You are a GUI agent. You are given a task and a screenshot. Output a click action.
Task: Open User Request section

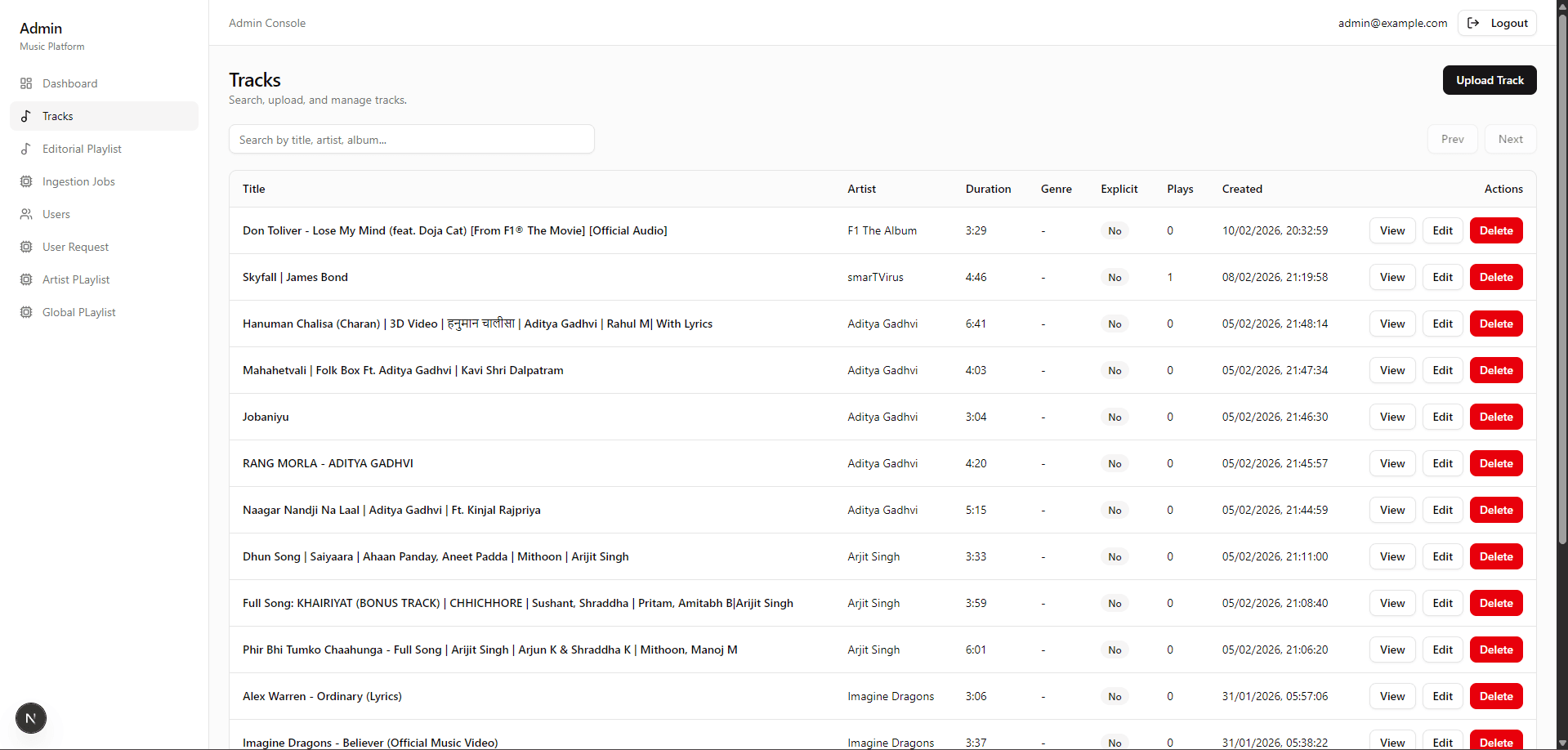pyautogui.click(x=104, y=247)
